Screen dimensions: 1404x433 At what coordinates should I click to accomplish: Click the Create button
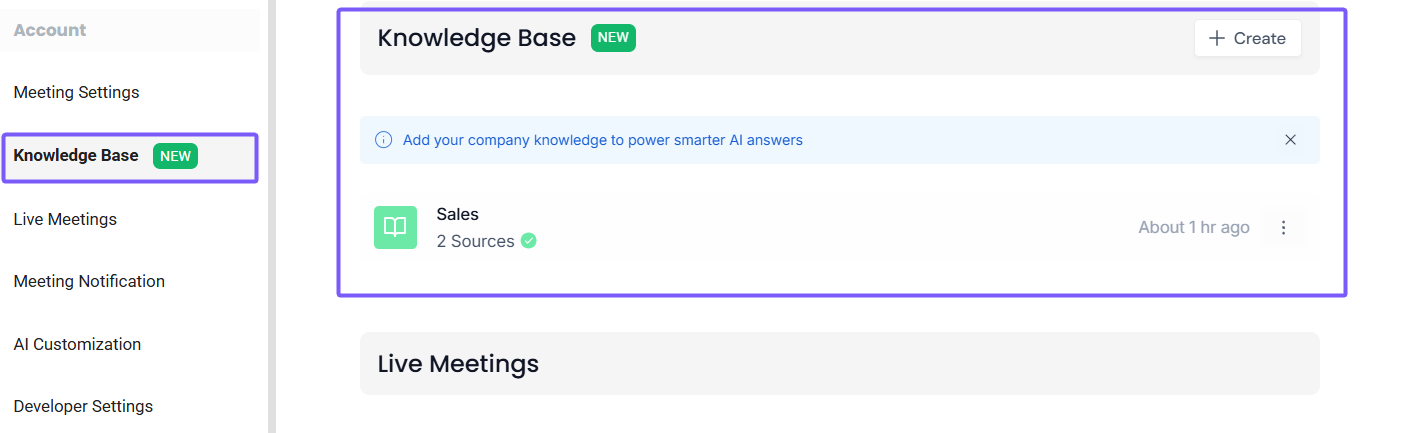point(1247,39)
